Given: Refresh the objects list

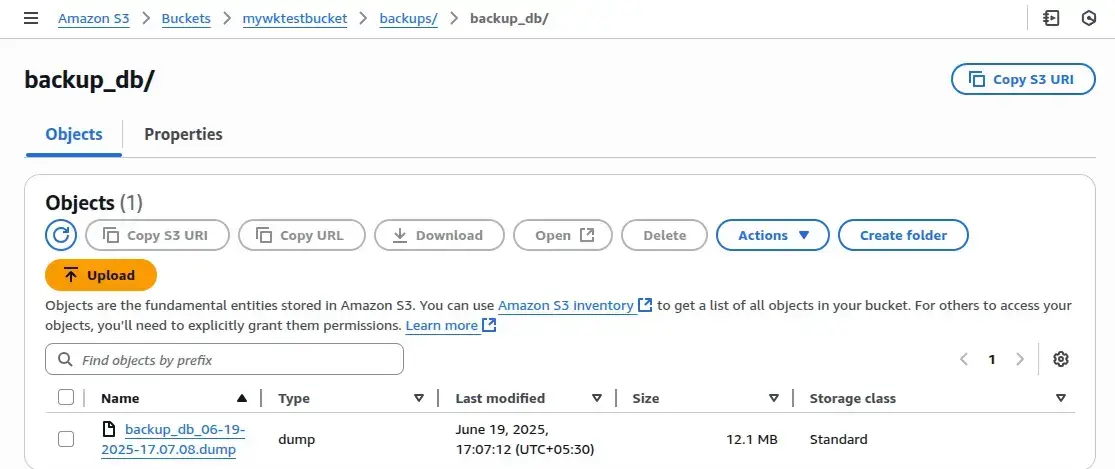Looking at the screenshot, I should [61, 235].
